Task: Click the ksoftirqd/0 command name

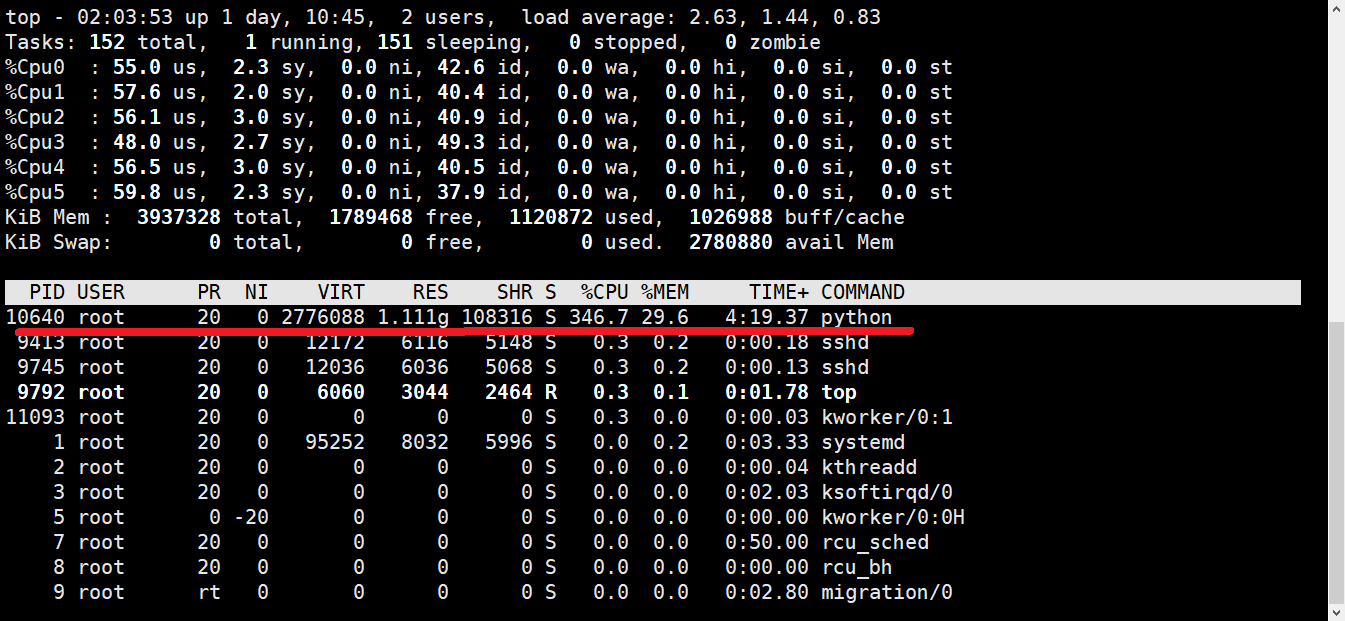Action: (x=887, y=492)
